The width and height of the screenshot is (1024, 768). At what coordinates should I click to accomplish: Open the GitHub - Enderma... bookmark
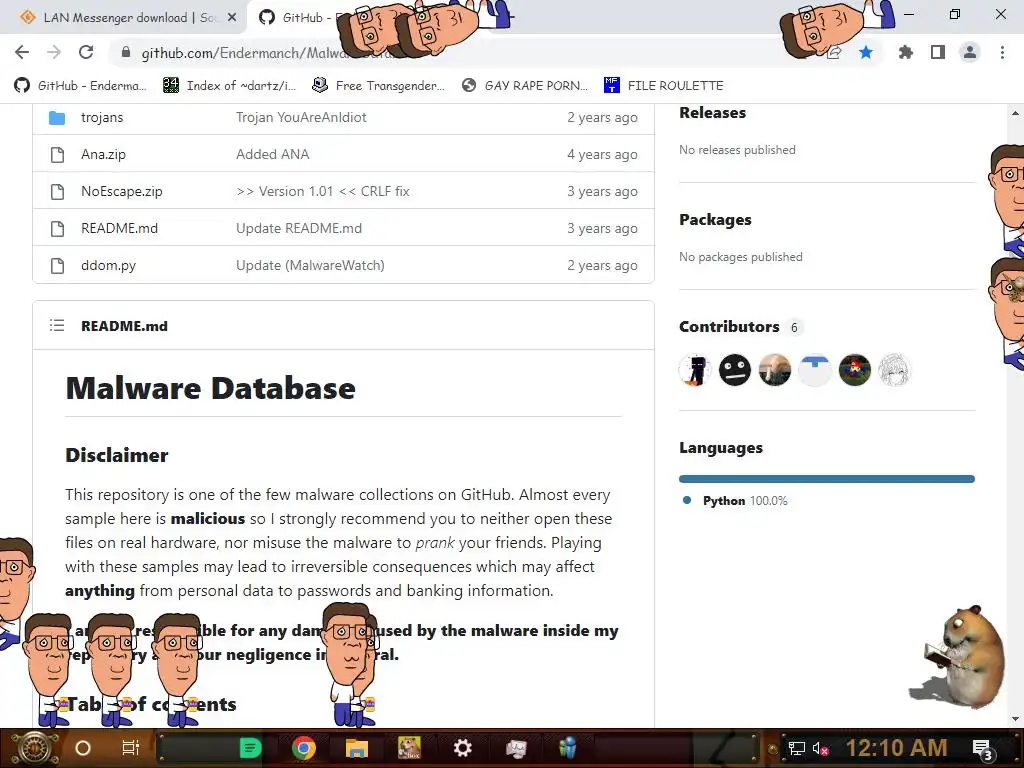[80, 86]
